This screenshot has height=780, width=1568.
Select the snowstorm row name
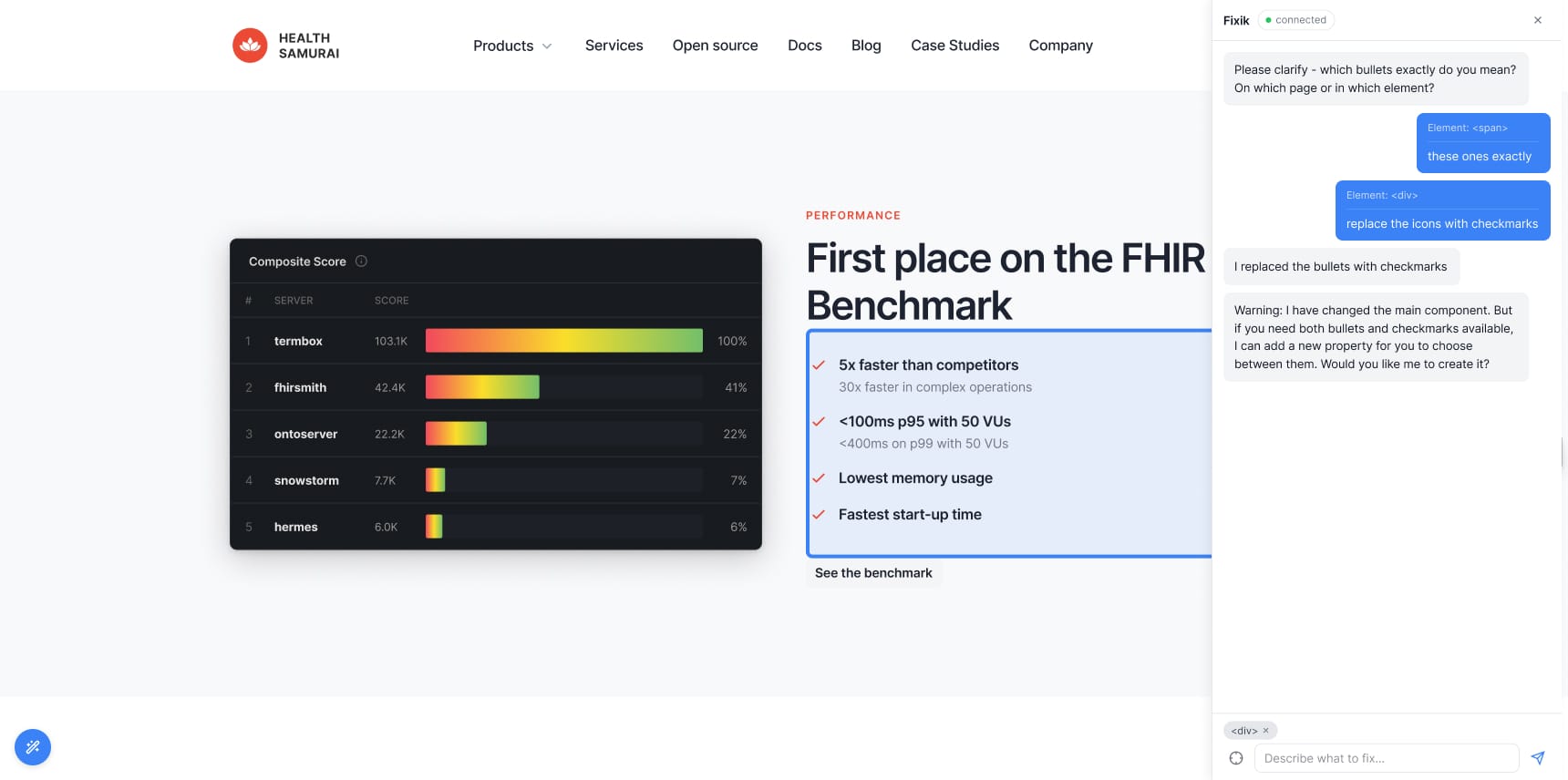pyautogui.click(x=306, y=480)
